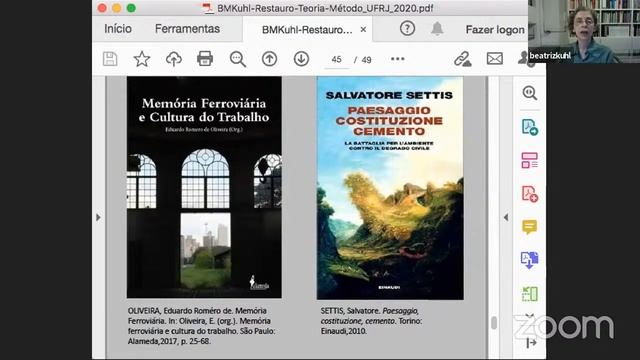Click the page number field showing 45

336,60
